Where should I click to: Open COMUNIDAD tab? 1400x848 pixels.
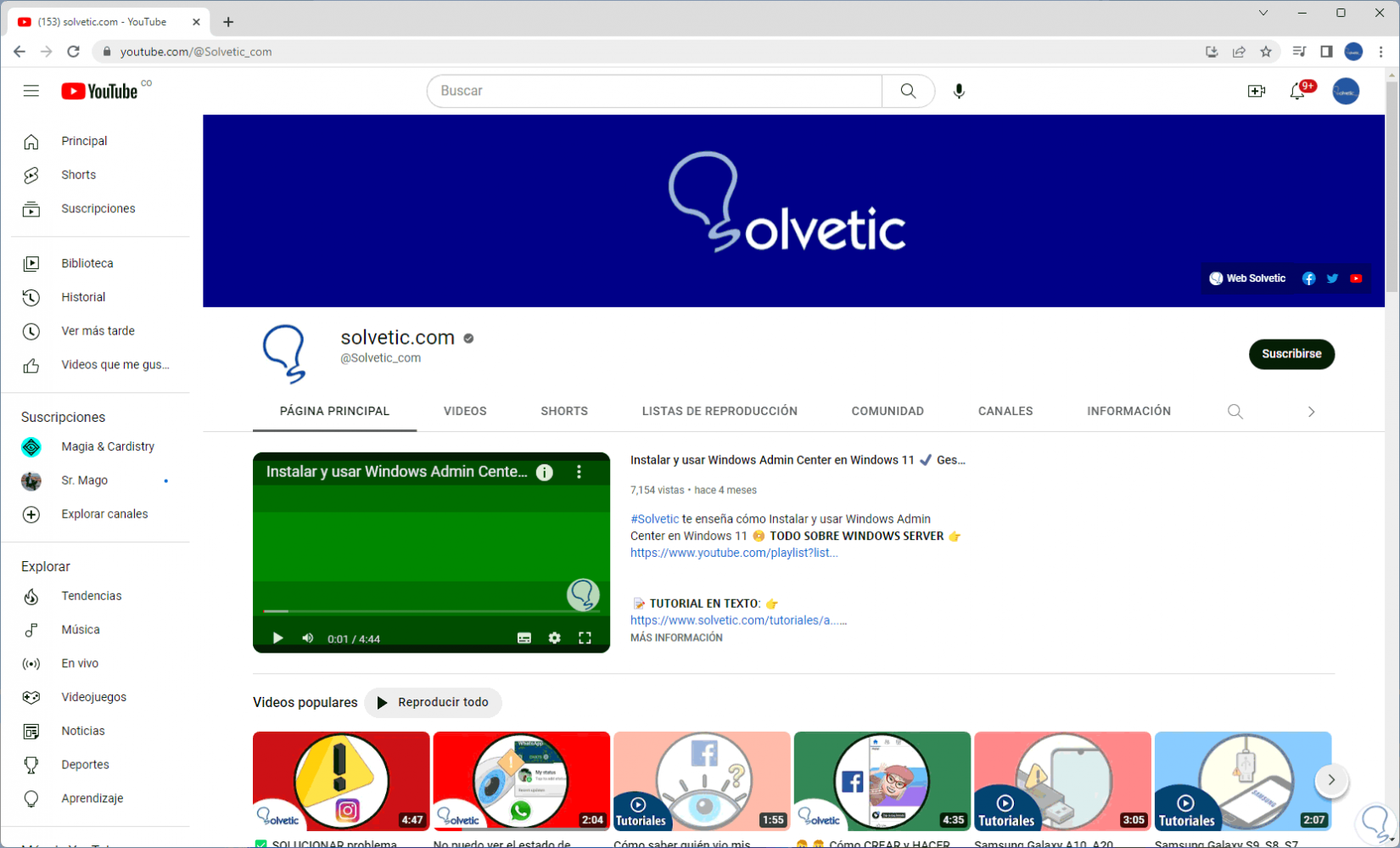click(x=888, y=412)
